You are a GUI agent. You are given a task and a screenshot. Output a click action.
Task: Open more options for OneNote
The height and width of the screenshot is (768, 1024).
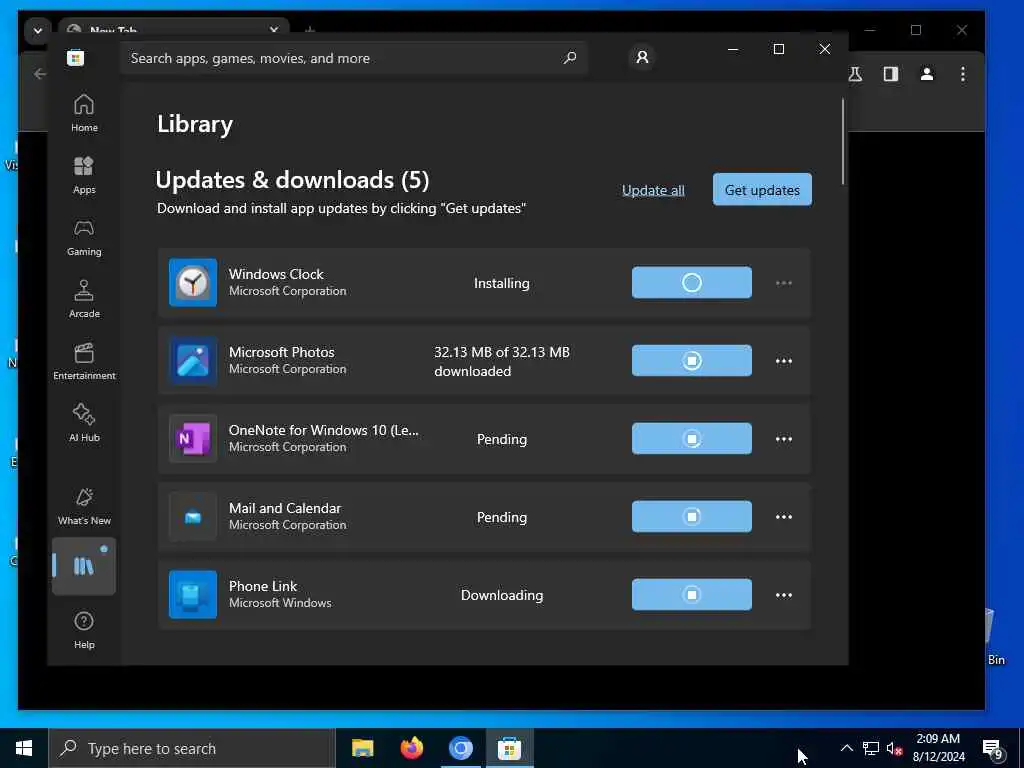coord(784,439)
